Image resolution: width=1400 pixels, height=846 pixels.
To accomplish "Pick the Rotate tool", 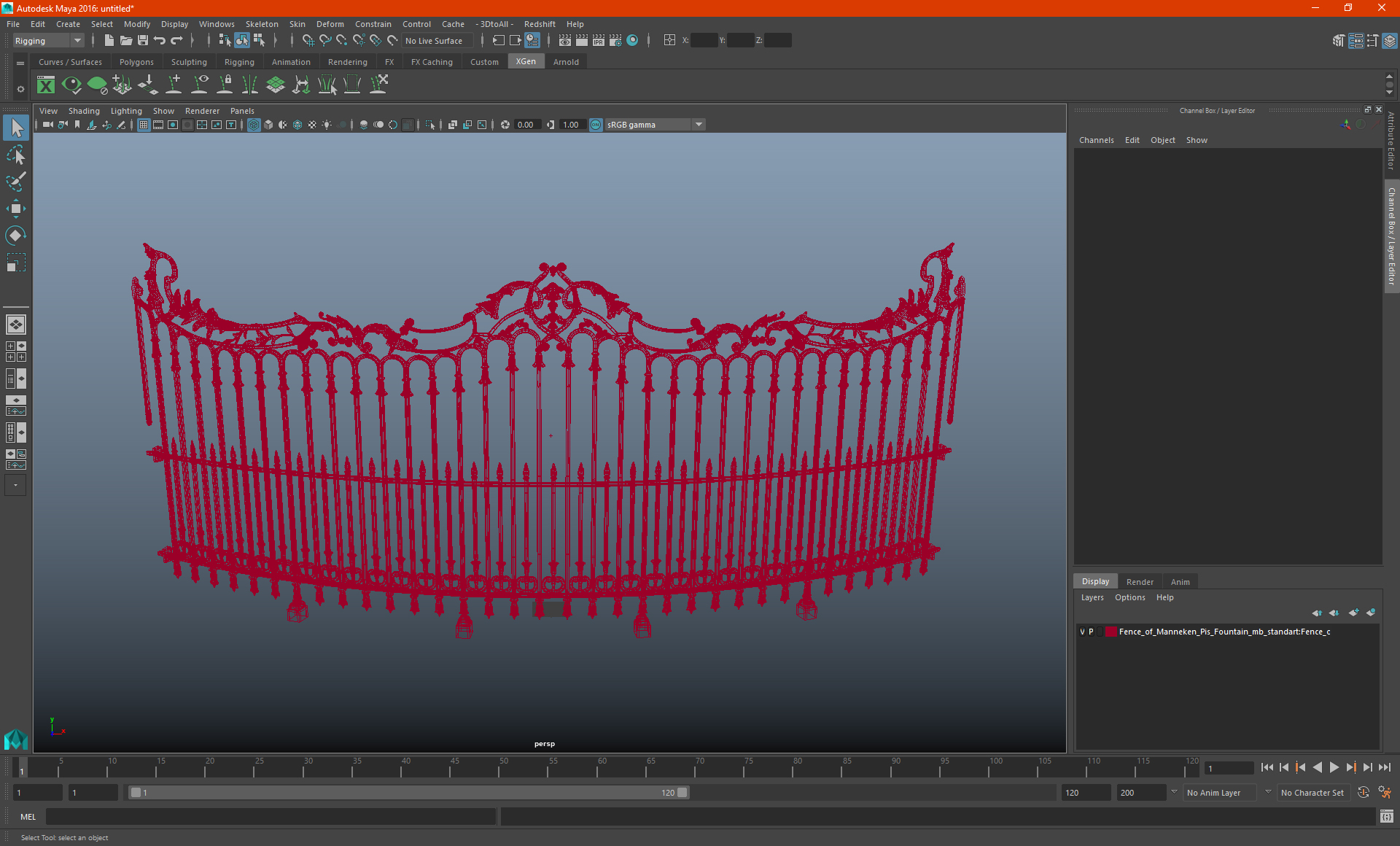I will [16, 236].
